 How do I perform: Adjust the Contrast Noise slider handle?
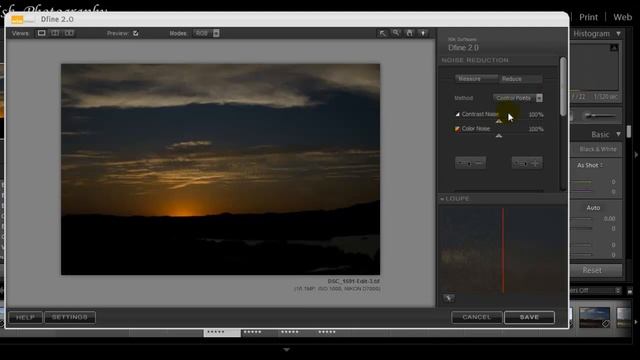499,121
